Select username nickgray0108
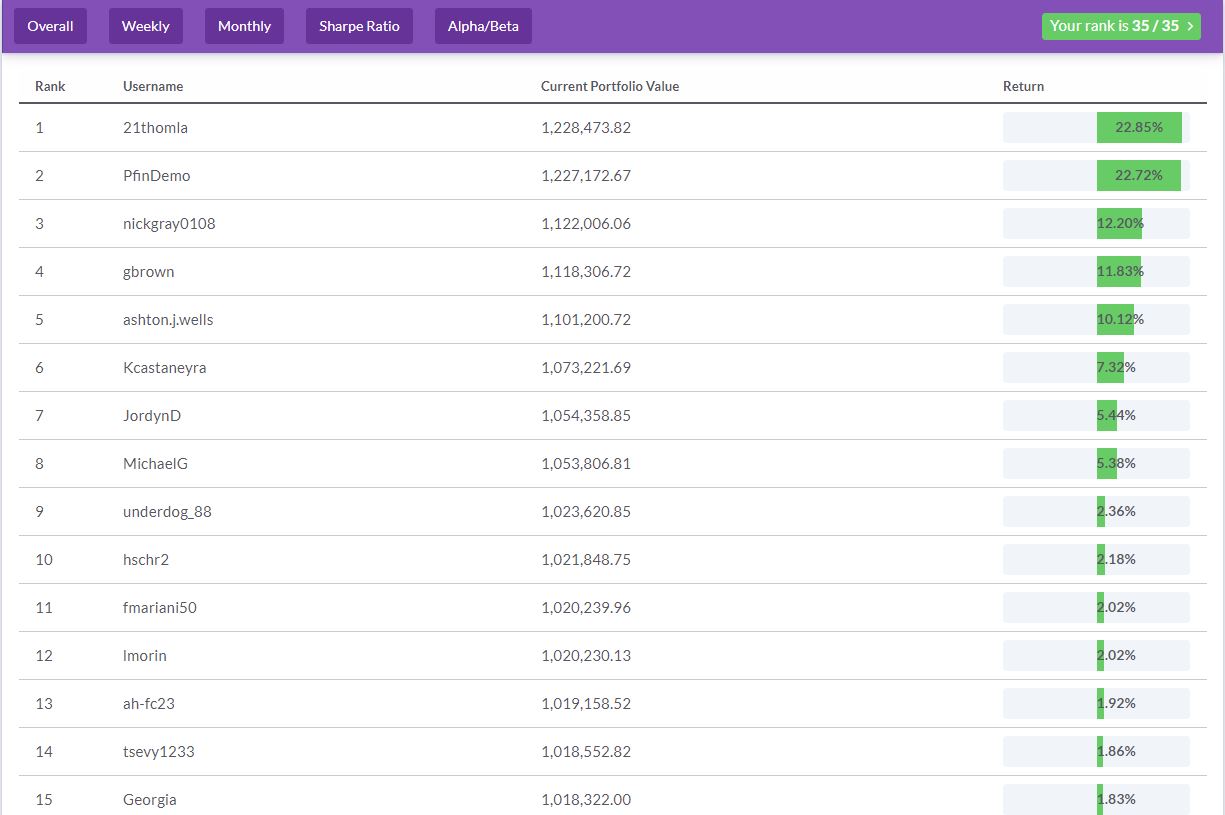This screenshot has width=1225, height=815. (x=169, y=224)
